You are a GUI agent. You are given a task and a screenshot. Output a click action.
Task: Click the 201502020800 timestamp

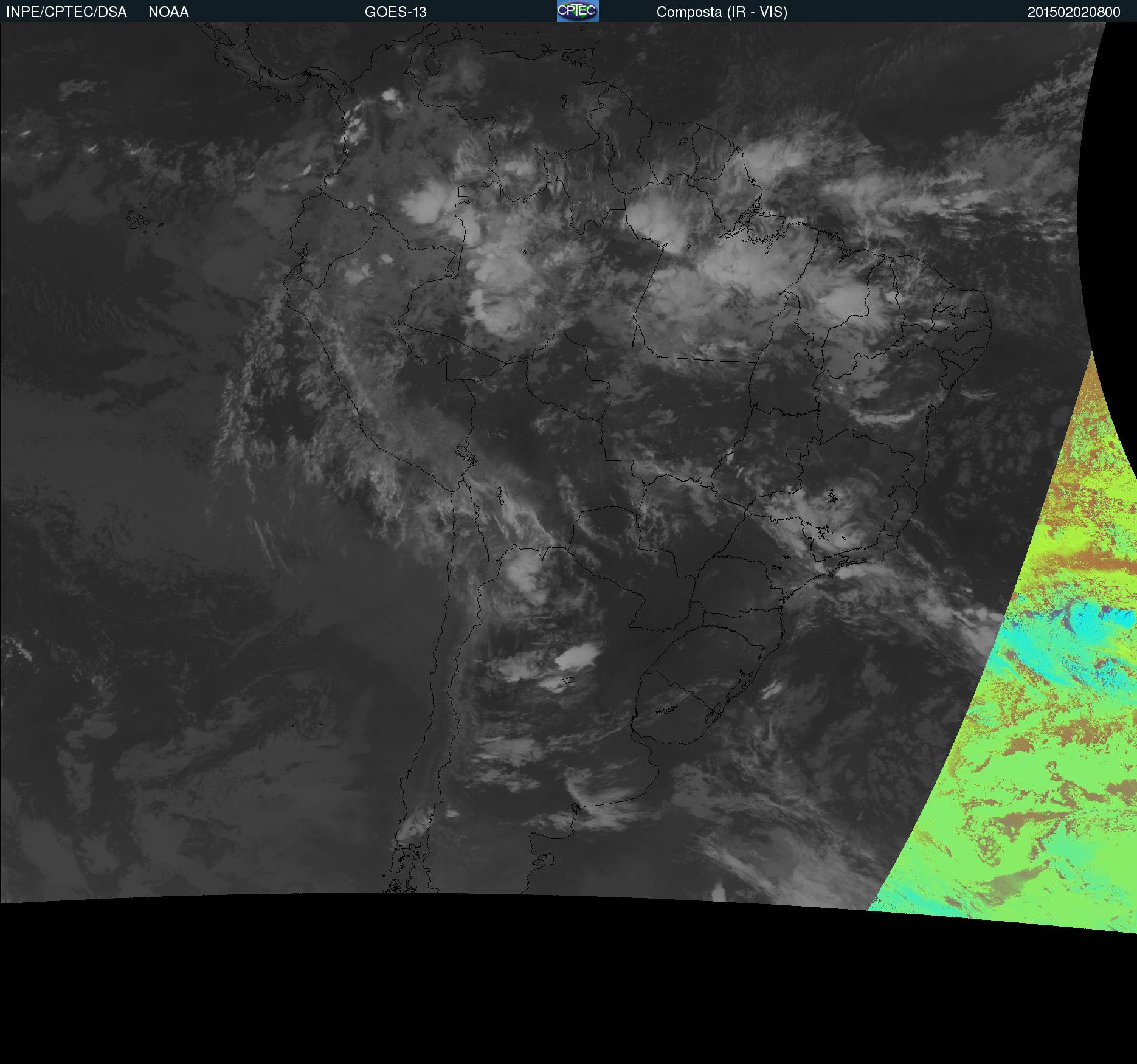click(1074, 12)
